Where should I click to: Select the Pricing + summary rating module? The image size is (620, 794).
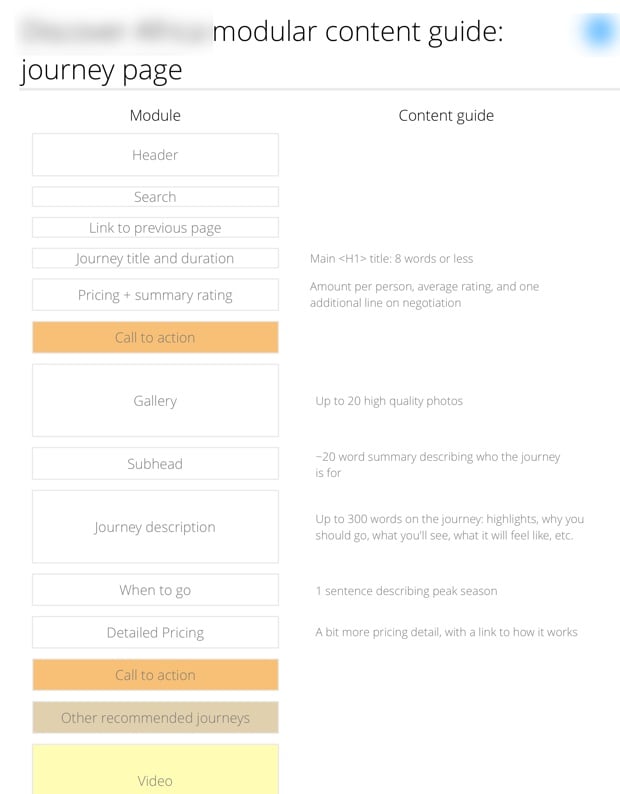point(155,295)
